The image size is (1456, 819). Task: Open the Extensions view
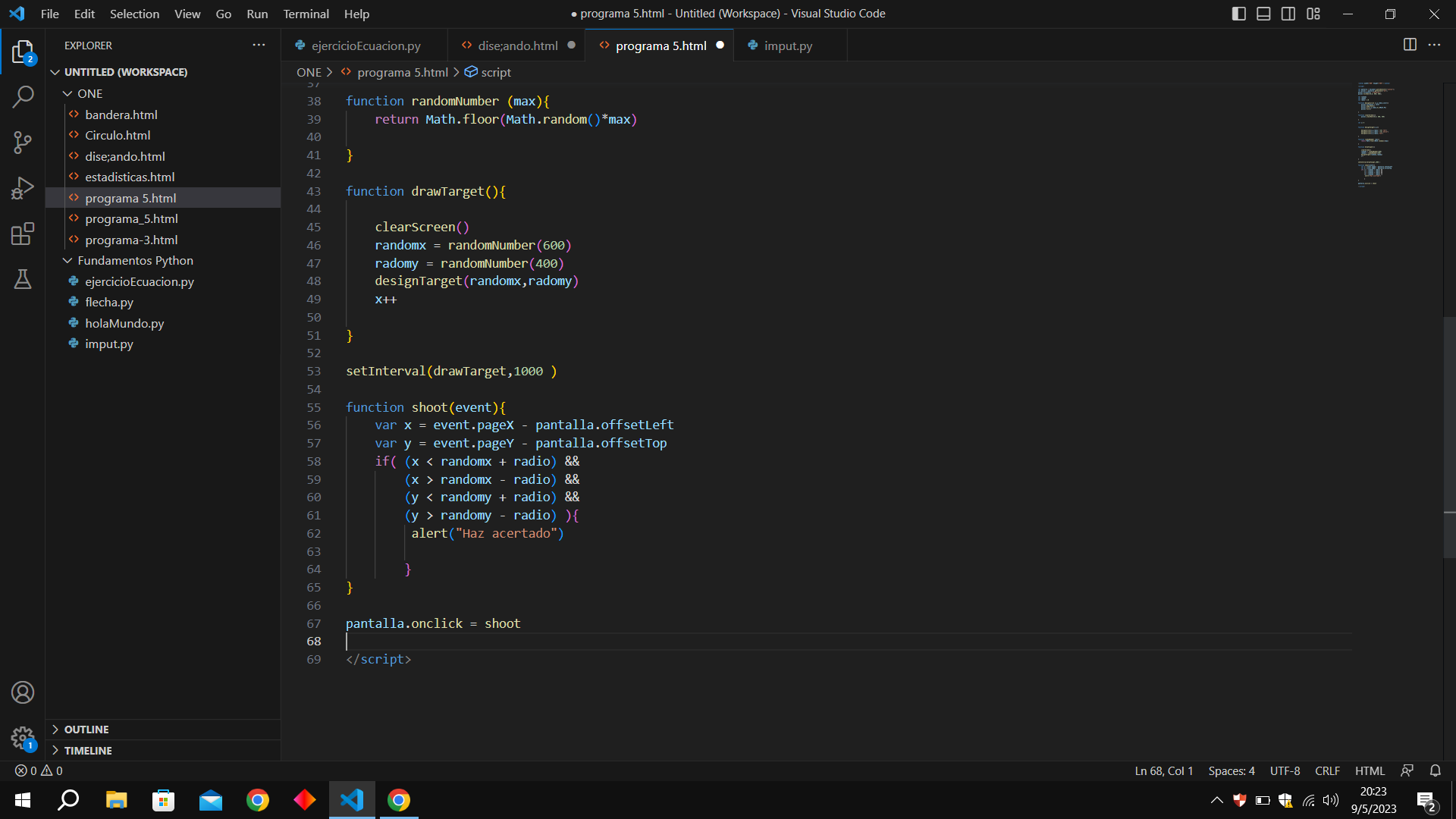click(x=23, y=234)
